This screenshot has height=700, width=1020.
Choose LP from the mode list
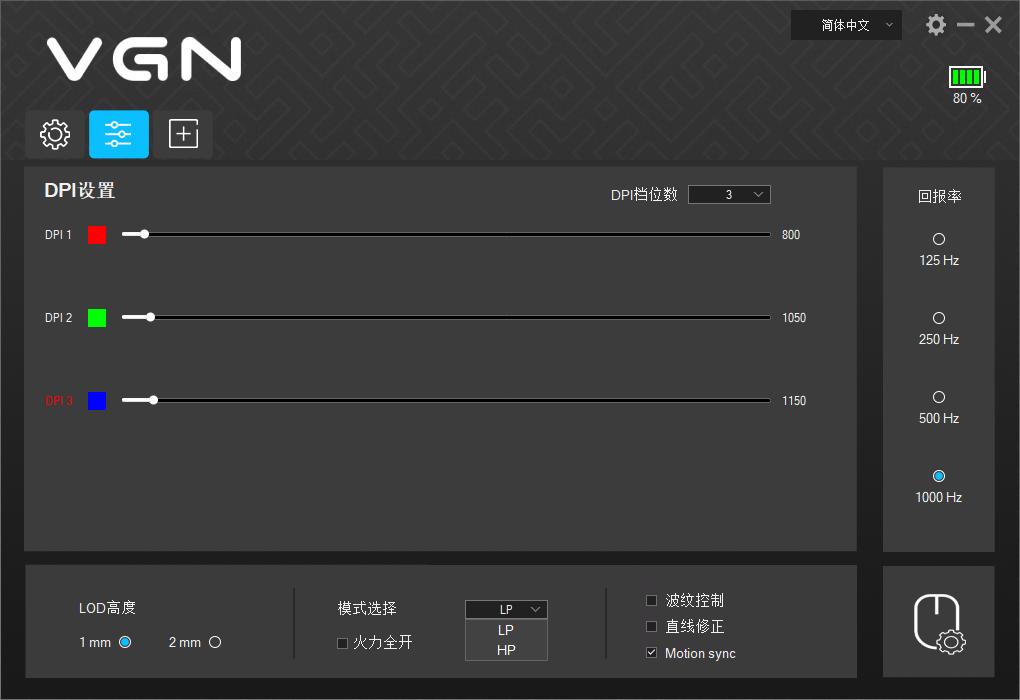coord(506,630)
